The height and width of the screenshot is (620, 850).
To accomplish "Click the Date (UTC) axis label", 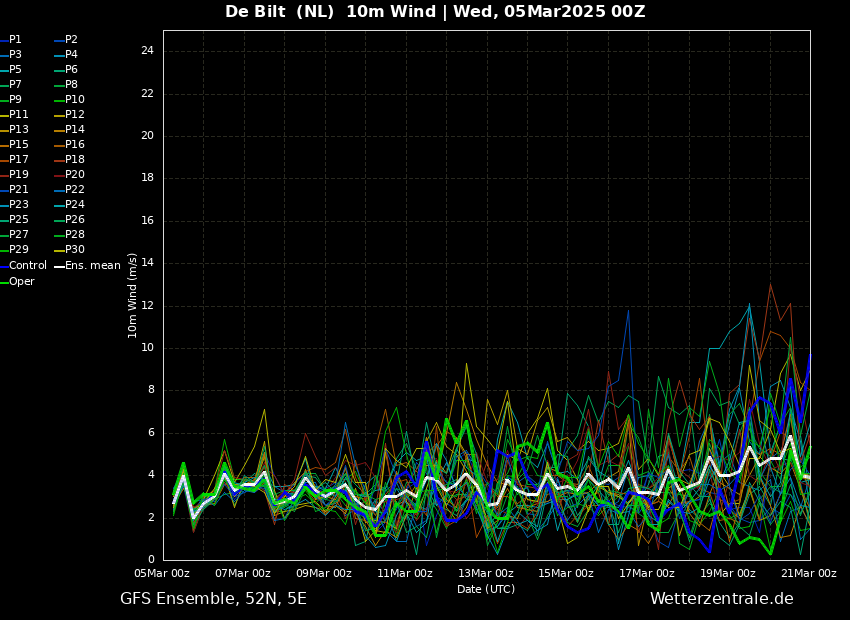I will click(x=486, y=590).
